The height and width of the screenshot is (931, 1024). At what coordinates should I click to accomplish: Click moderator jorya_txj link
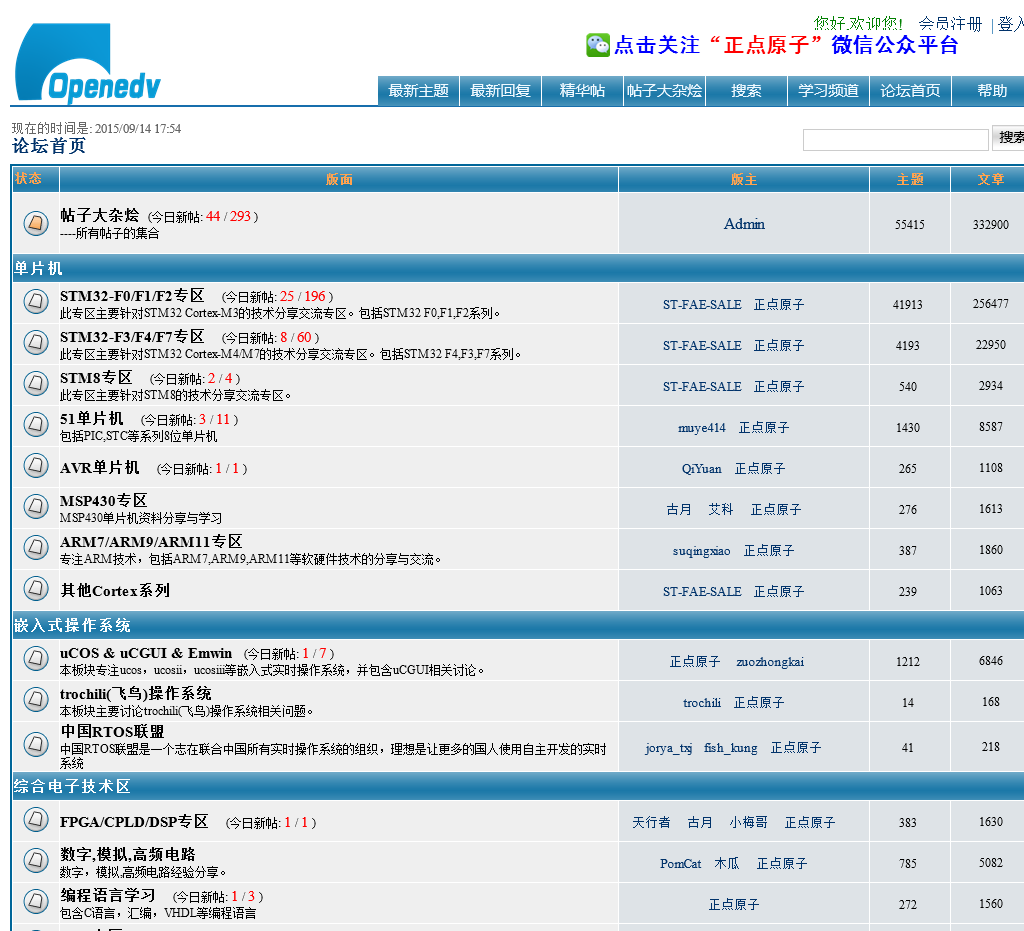click(669, 748)
